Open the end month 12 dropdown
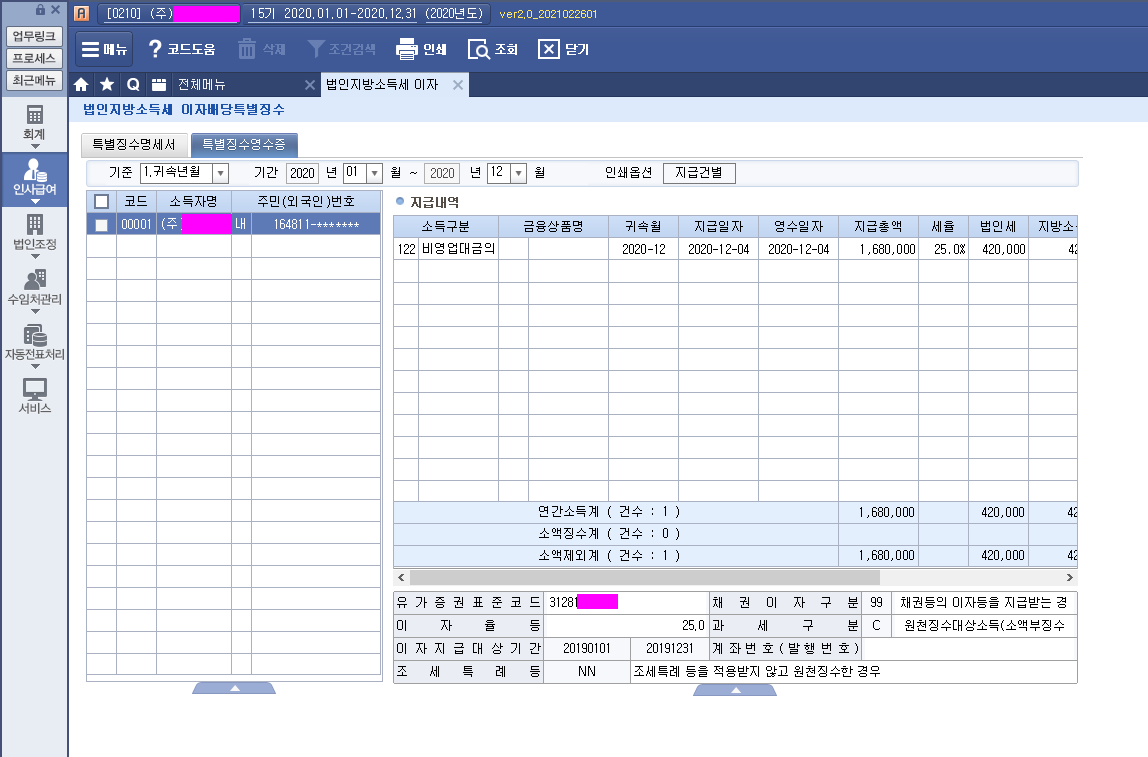The width and height of the screenshot is (1148, 757). pos(518,173)
